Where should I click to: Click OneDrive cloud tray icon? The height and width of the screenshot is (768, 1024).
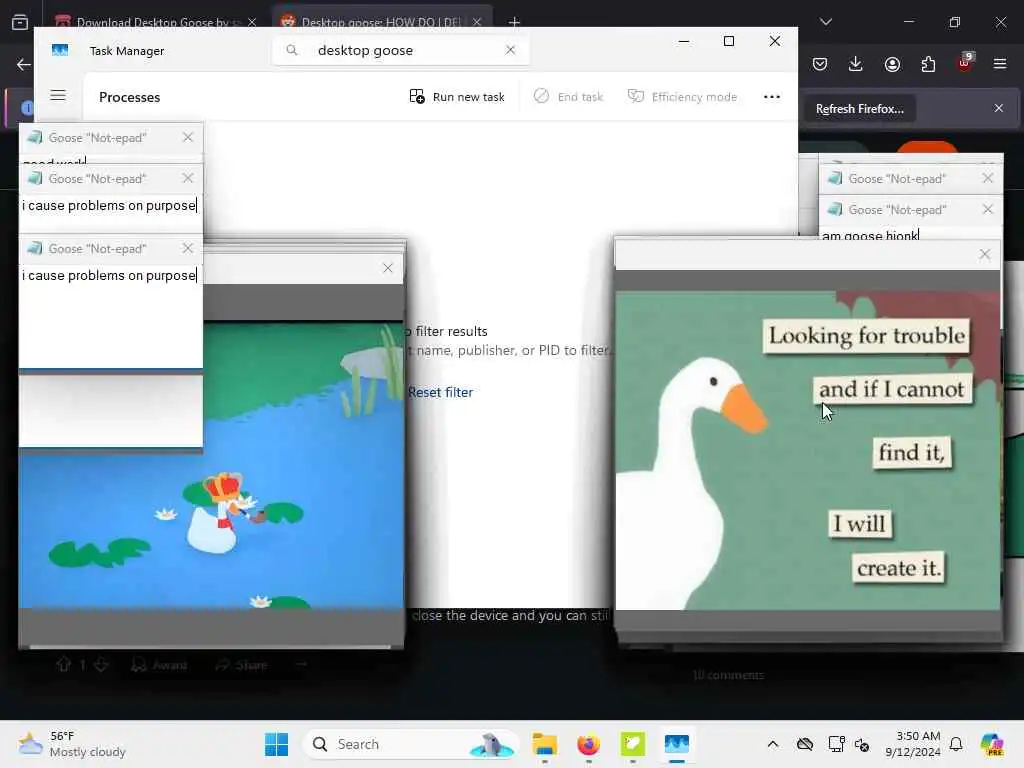[x=805, y=744]
